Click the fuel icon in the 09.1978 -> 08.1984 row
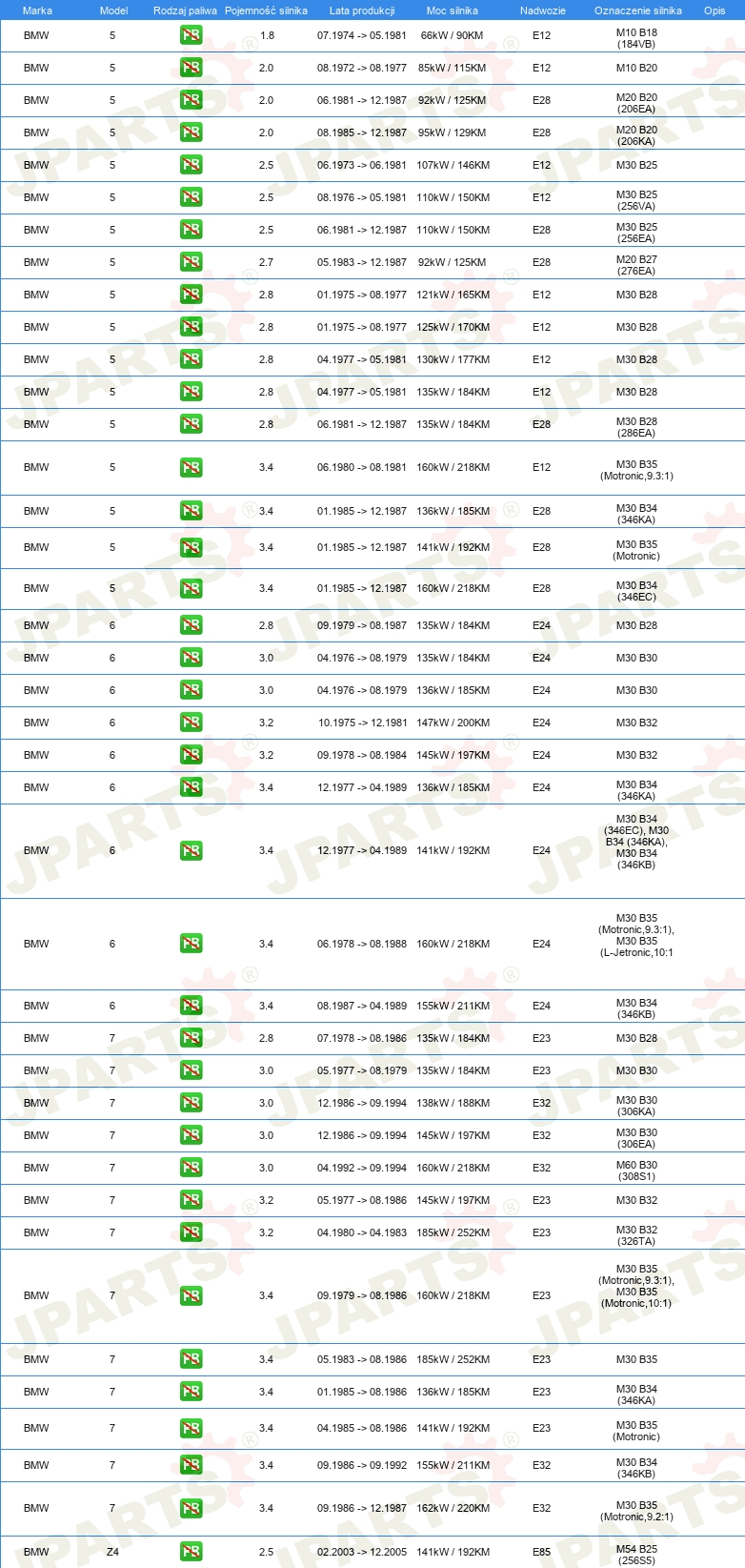745x1568 pixels. coord(191,755)
